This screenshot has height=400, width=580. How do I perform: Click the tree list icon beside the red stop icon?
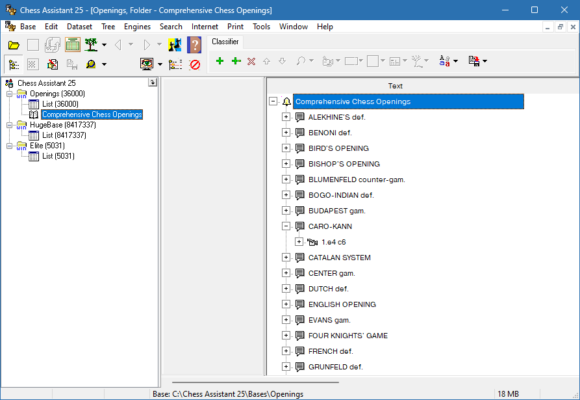coord(175,65)
